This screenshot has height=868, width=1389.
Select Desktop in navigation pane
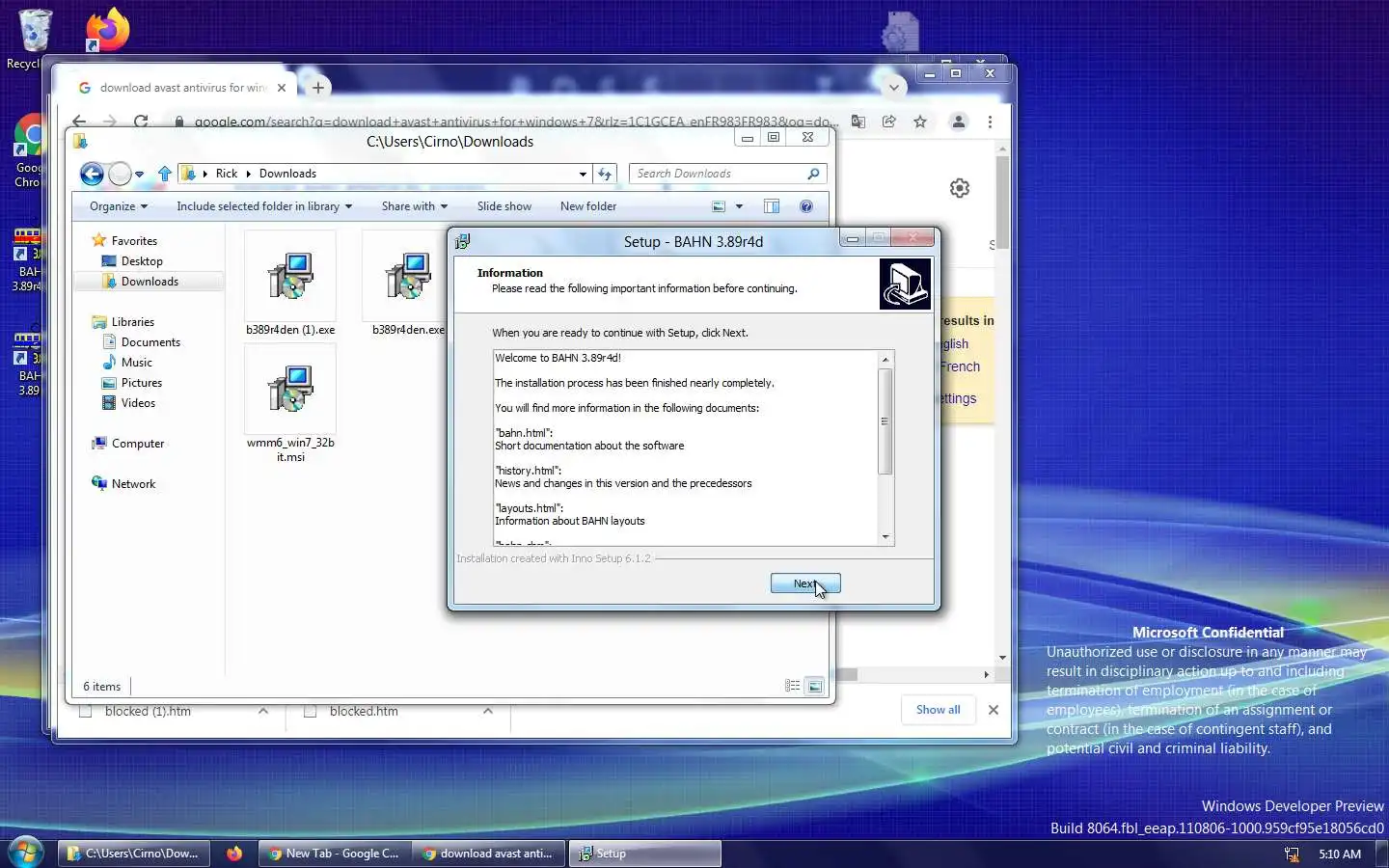142,261
